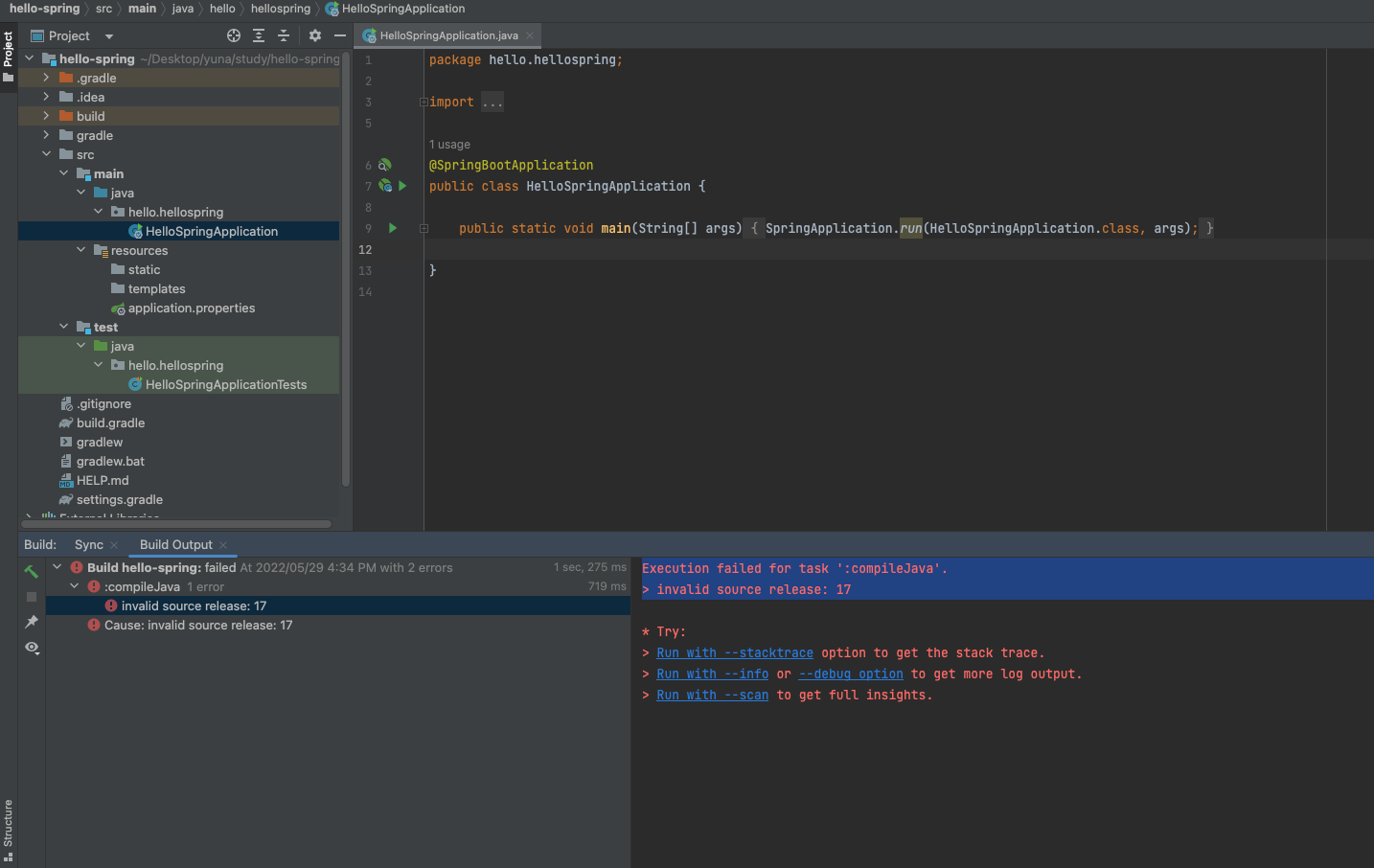Viewport: 1374px width, 868px height.
Task: Select the HelloSpringApplication.java editor tab
Action: click(x=447, y=35)
